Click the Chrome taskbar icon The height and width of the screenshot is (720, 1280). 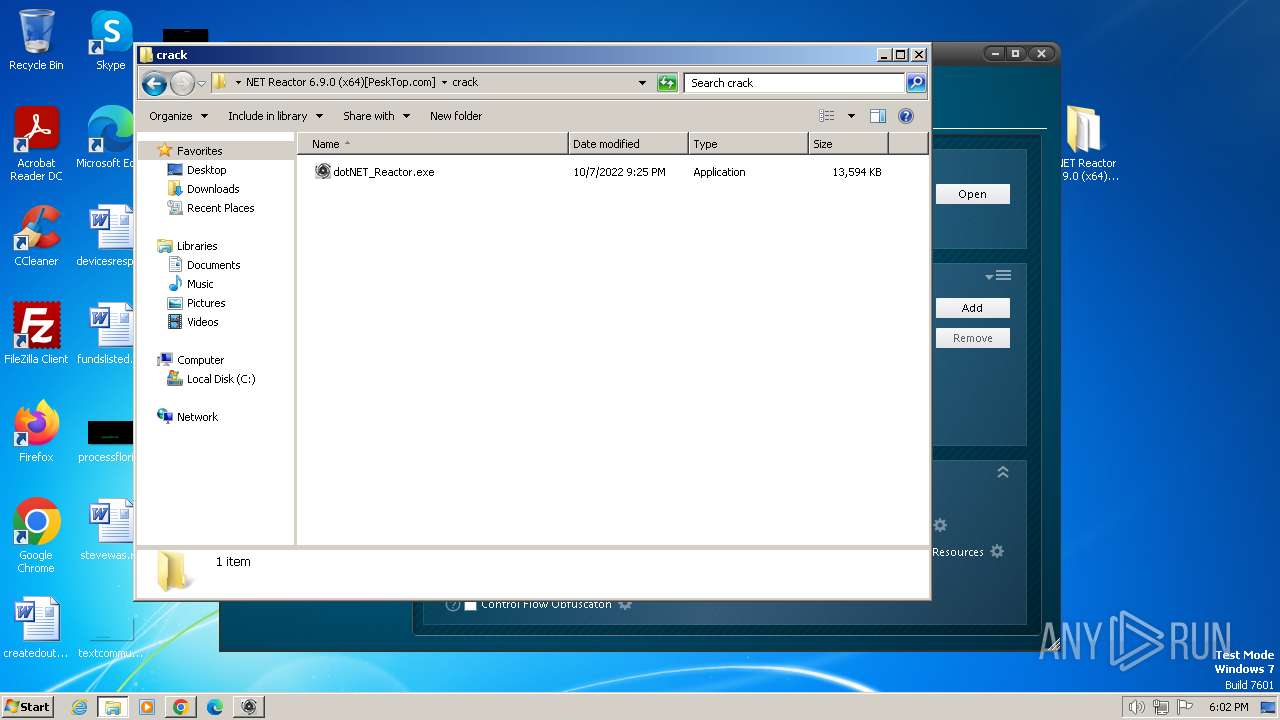click(180, 707)
